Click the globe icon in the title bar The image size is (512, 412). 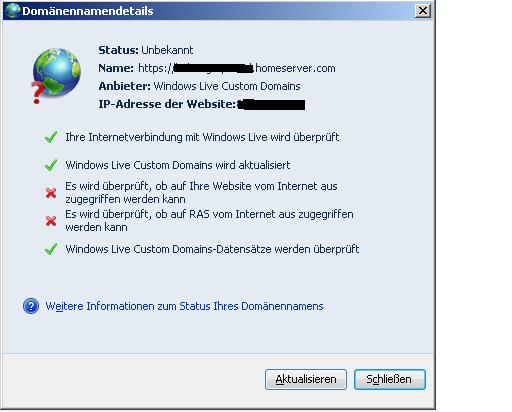click(x=13, y=10)
